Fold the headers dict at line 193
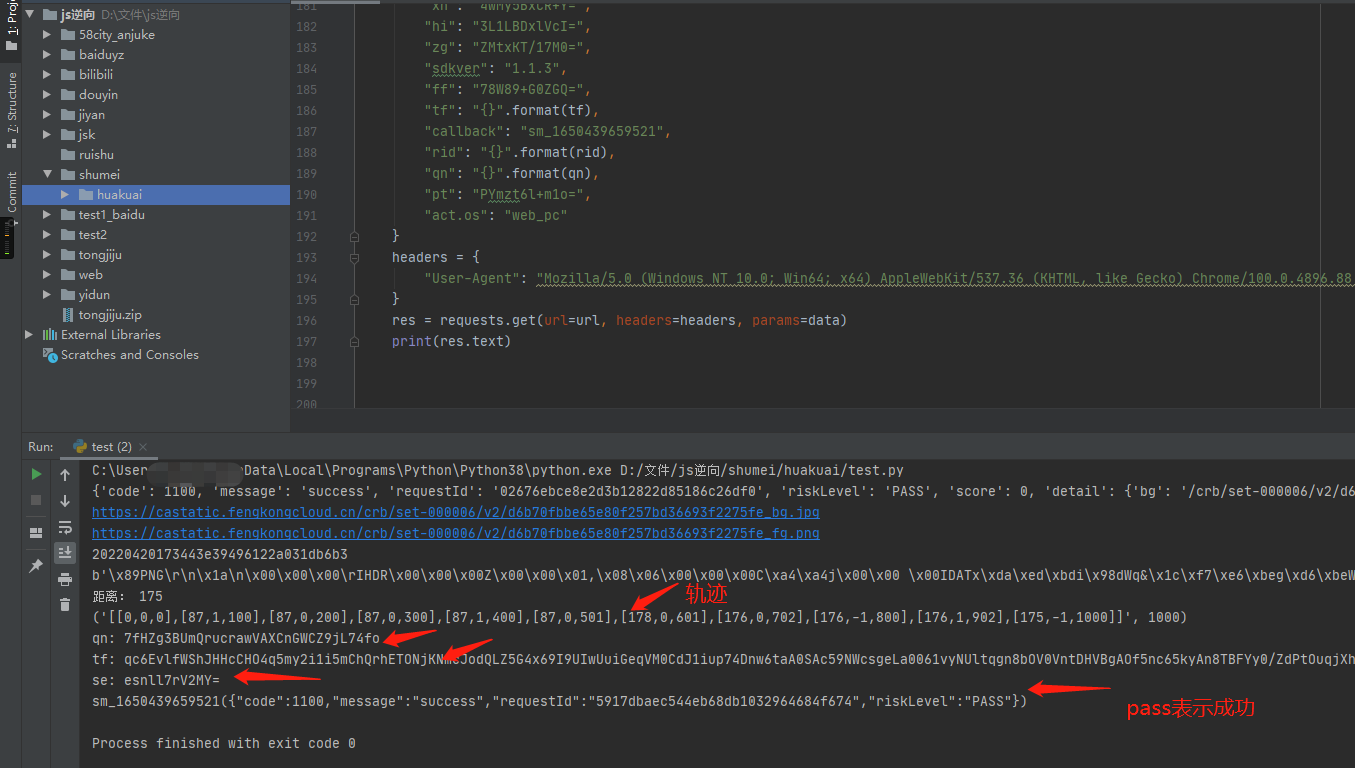Viewport: 1355px width, 768px height. tap(354, 258)
